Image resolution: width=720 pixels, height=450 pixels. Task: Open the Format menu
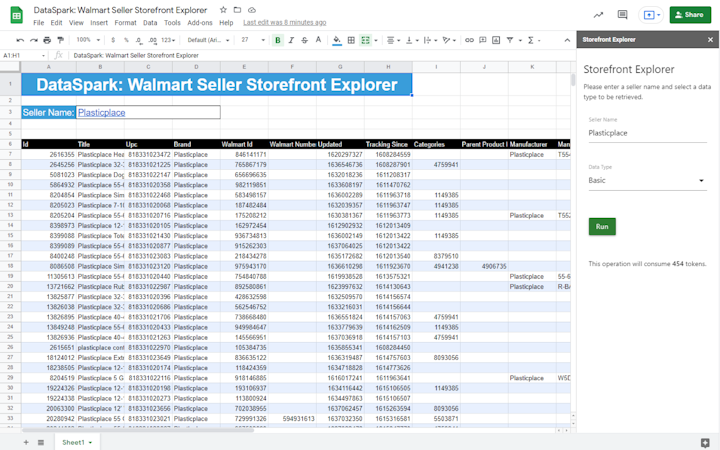pos(125,22)
